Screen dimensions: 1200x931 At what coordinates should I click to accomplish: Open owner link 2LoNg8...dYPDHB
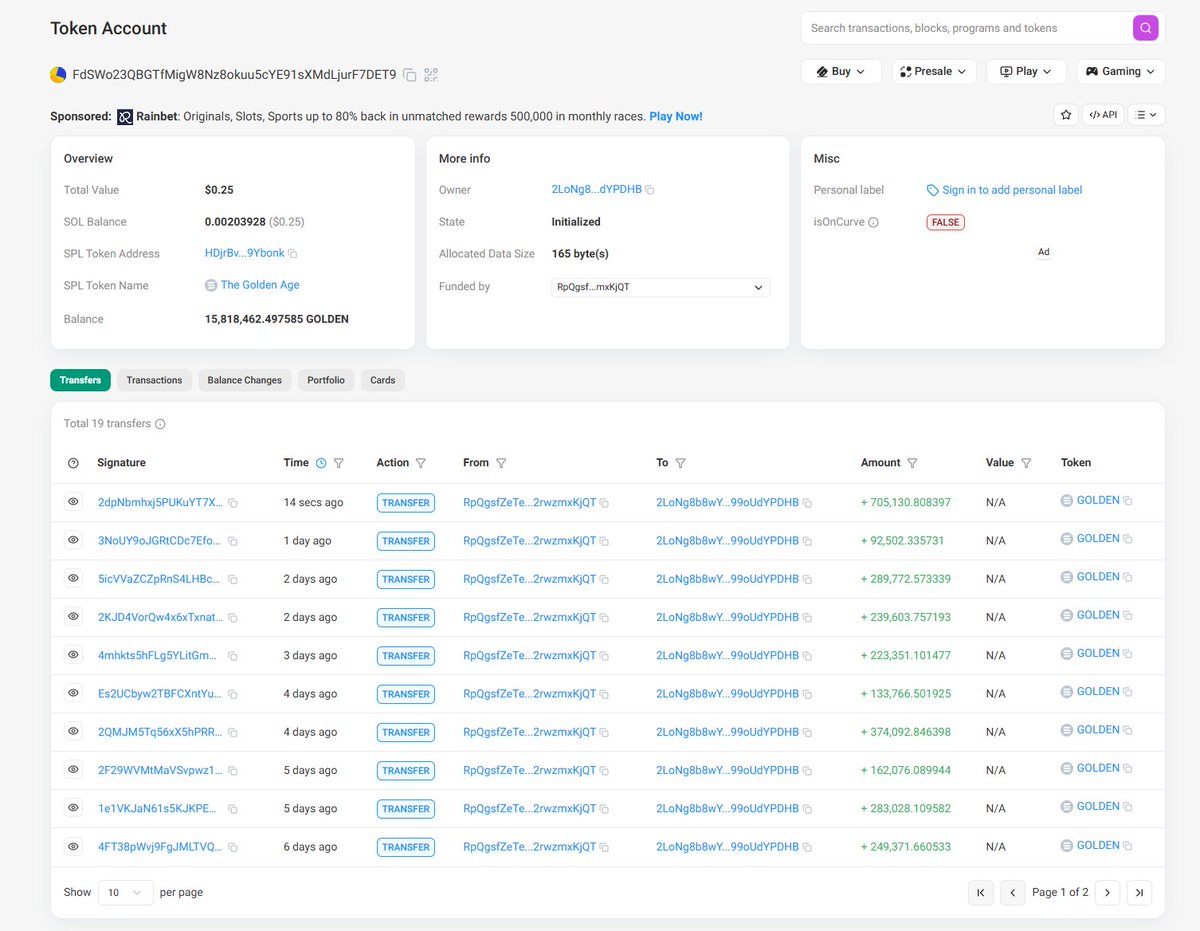(597, 190)
